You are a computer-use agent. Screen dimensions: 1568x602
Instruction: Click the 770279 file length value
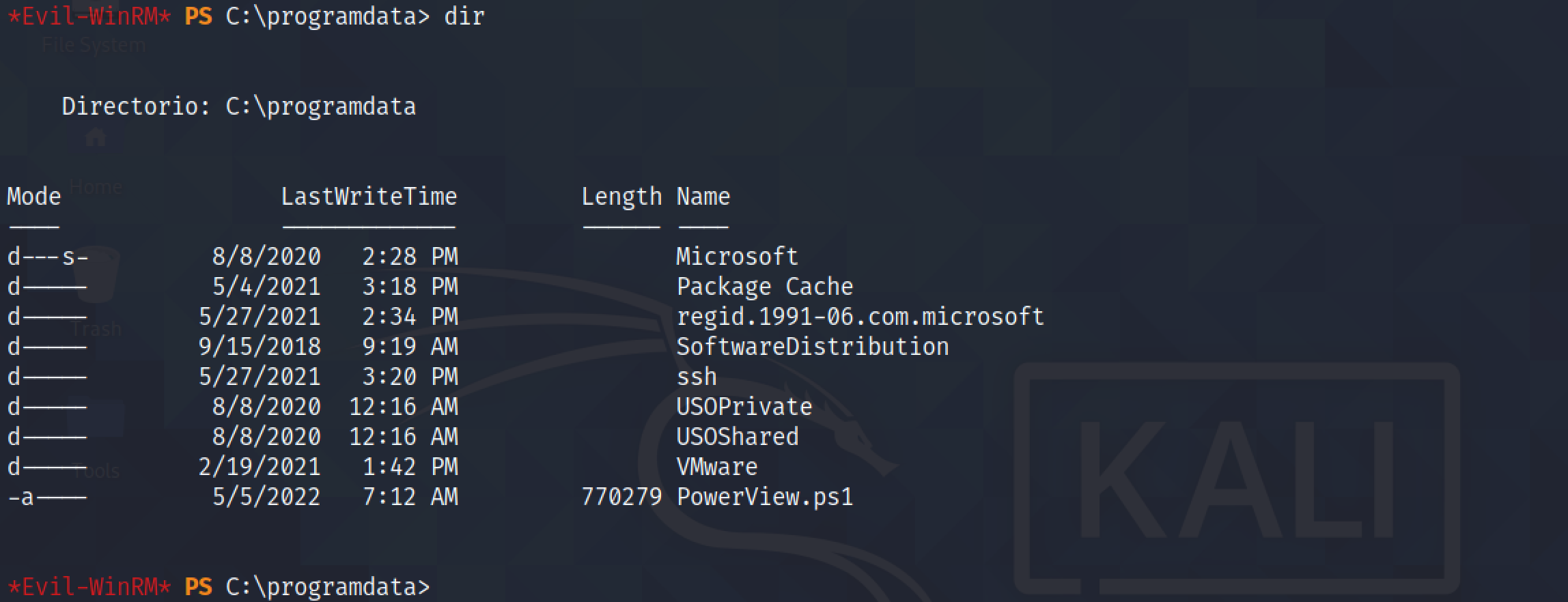(x=621, y=497)
